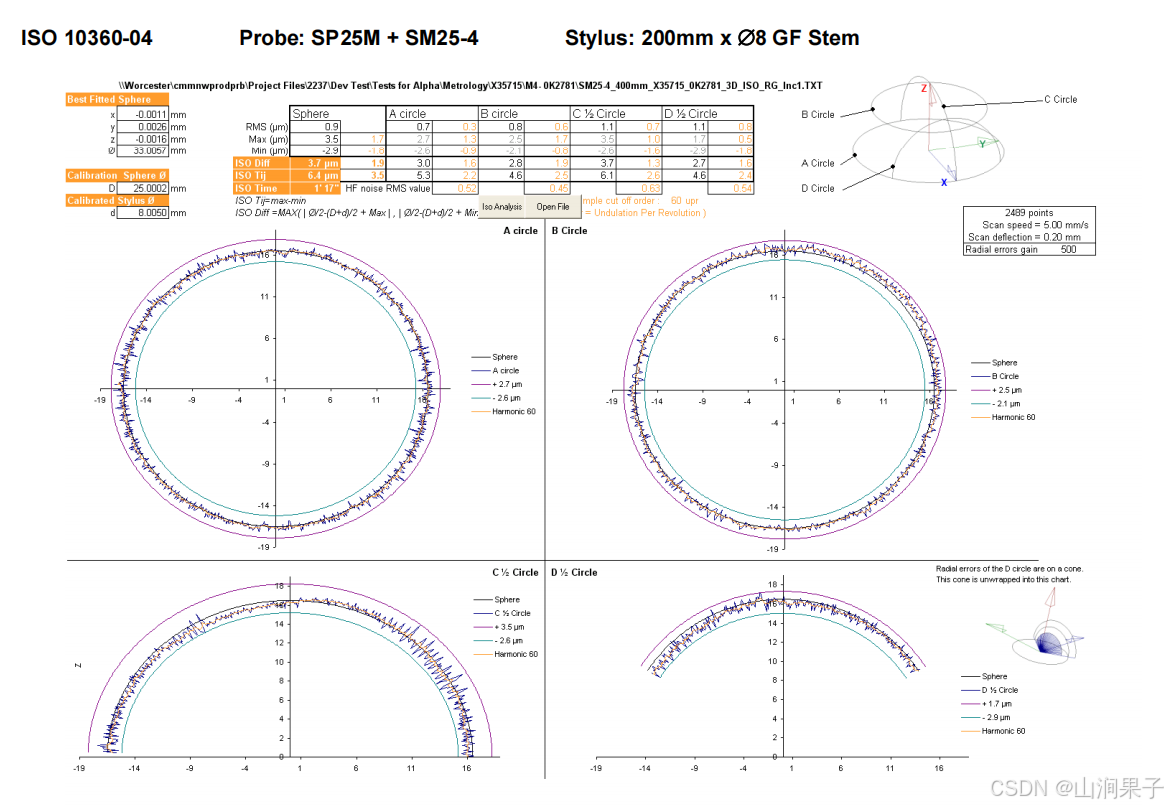Click the +2.7 µm legend entry
The height and width of the screenshot is (808, 1168).
pyautogui.click(x=498, y=384)
